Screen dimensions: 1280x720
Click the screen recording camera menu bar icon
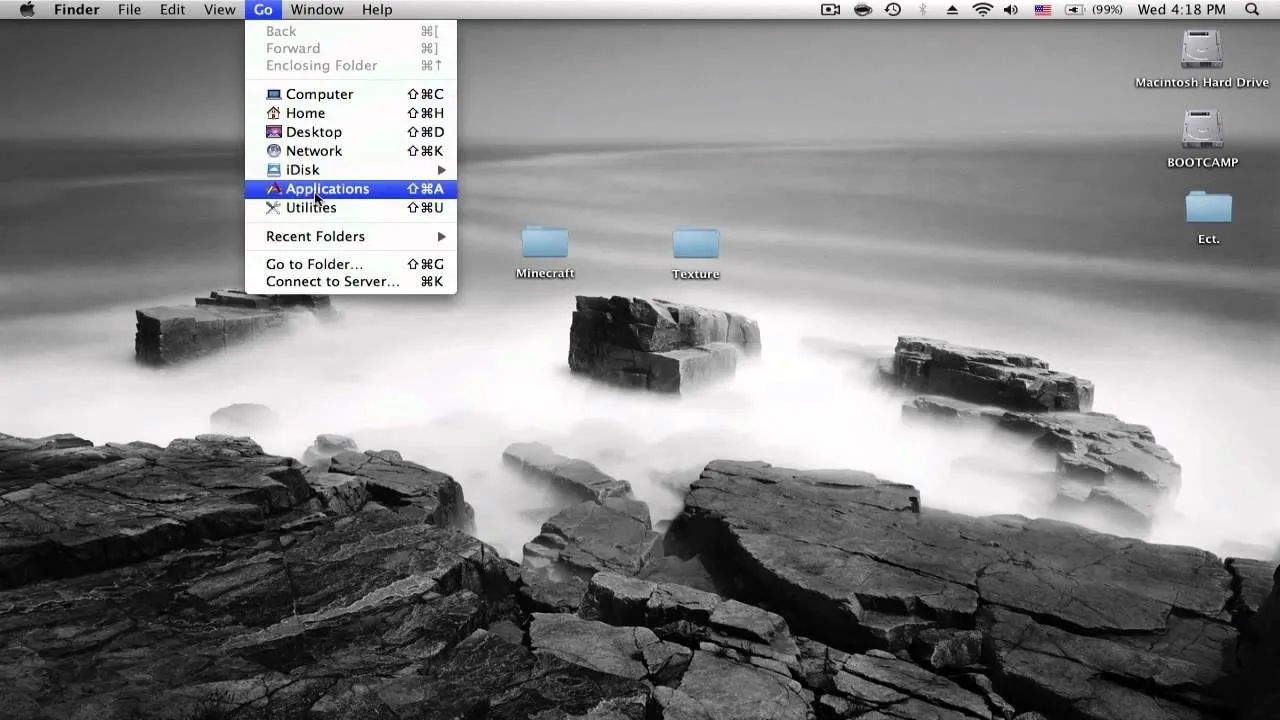coord(830,9)
